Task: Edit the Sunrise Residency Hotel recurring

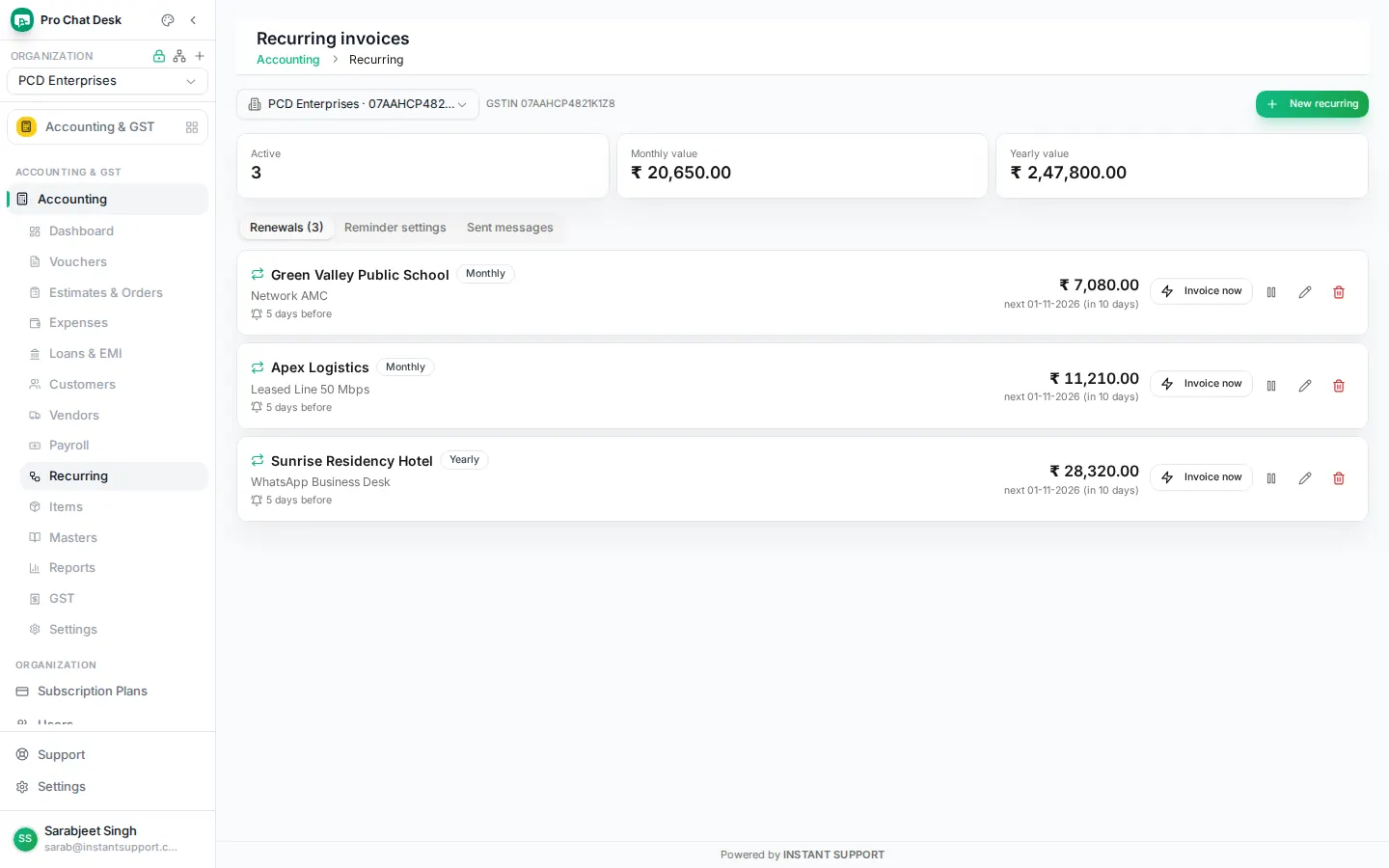Action: tap(1305, 478)
